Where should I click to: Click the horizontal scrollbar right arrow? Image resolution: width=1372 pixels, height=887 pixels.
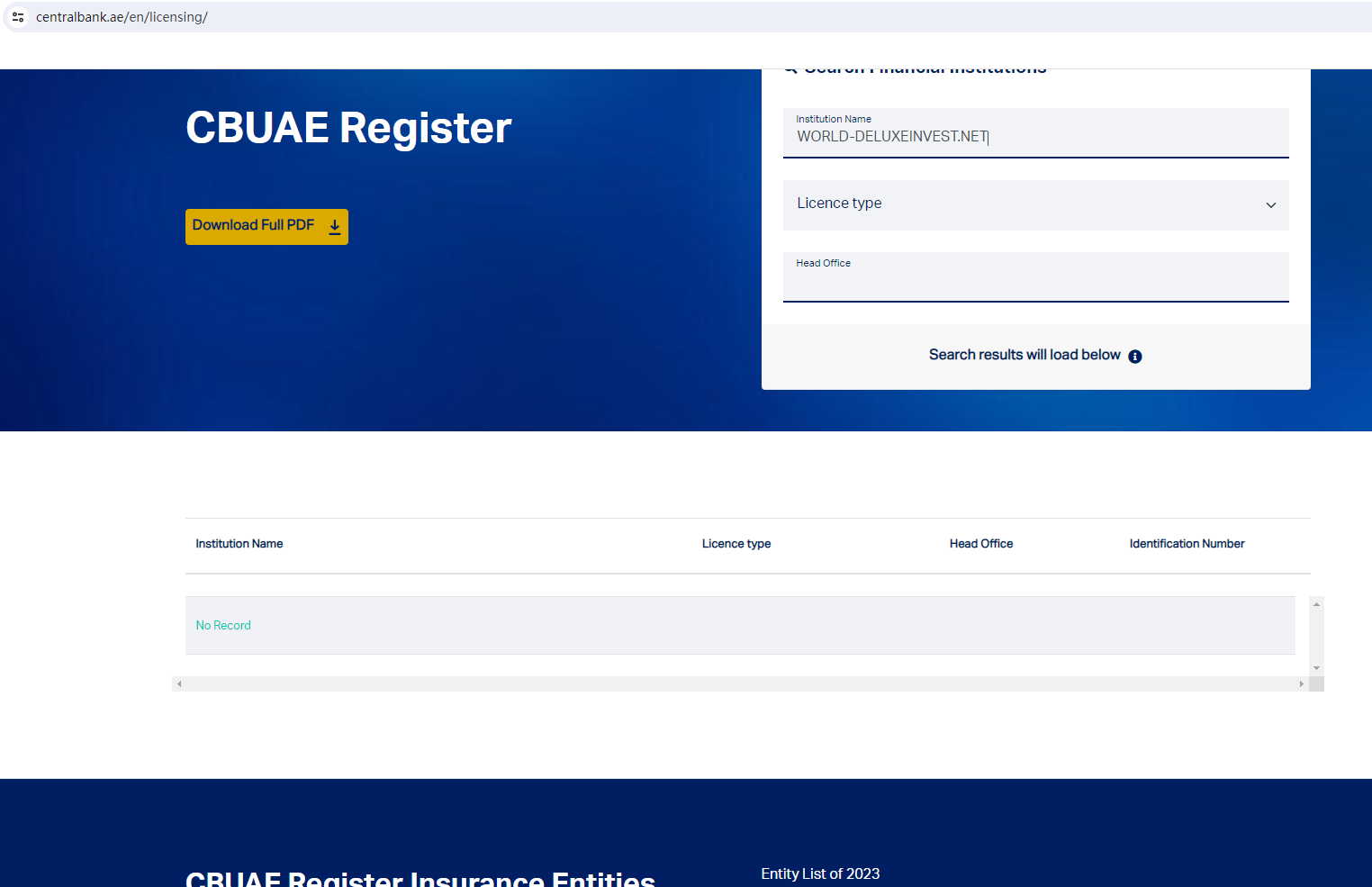click(1301, 684)
